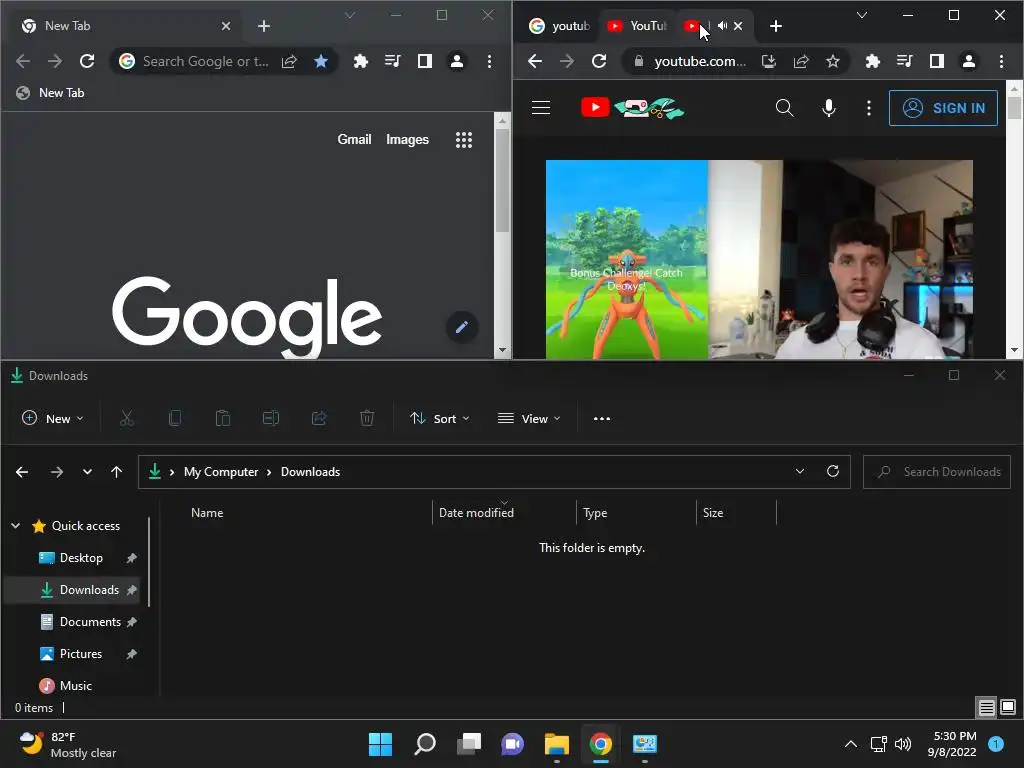The image size is (1024, 768).
Task: Add new tab in YouTube Chrome window
Action: (x=776, y=26)
